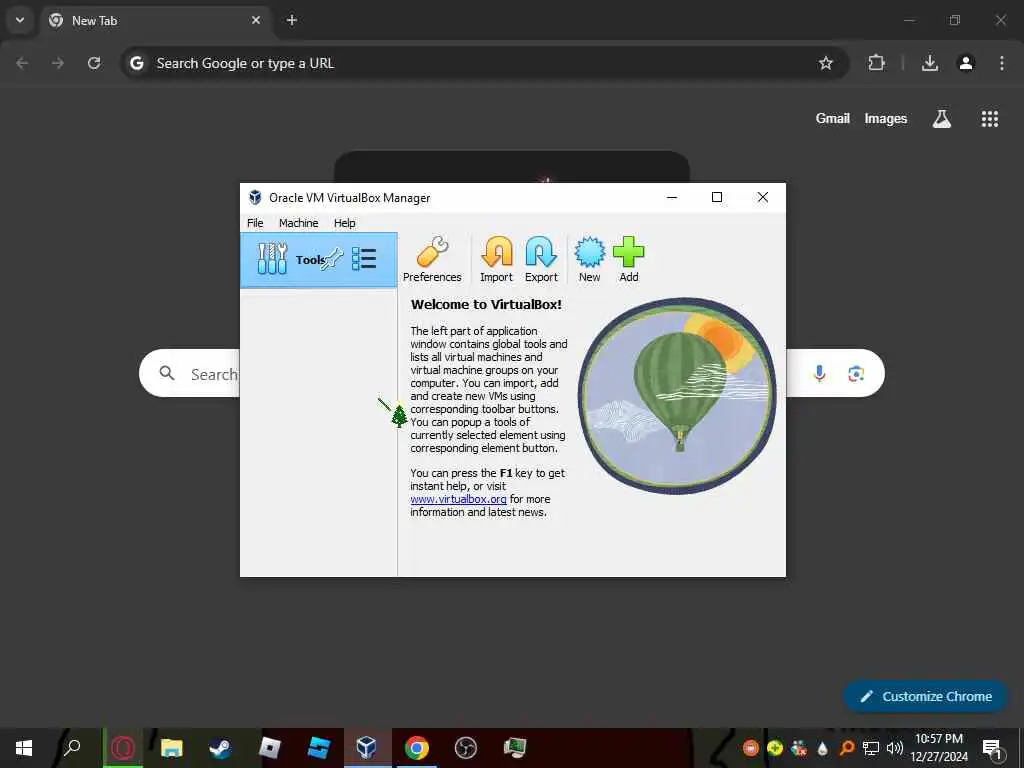Screen dimensions: 1024x768
Task: Open Roblox Studio from taskbar
Action: [x=318, y=748]
